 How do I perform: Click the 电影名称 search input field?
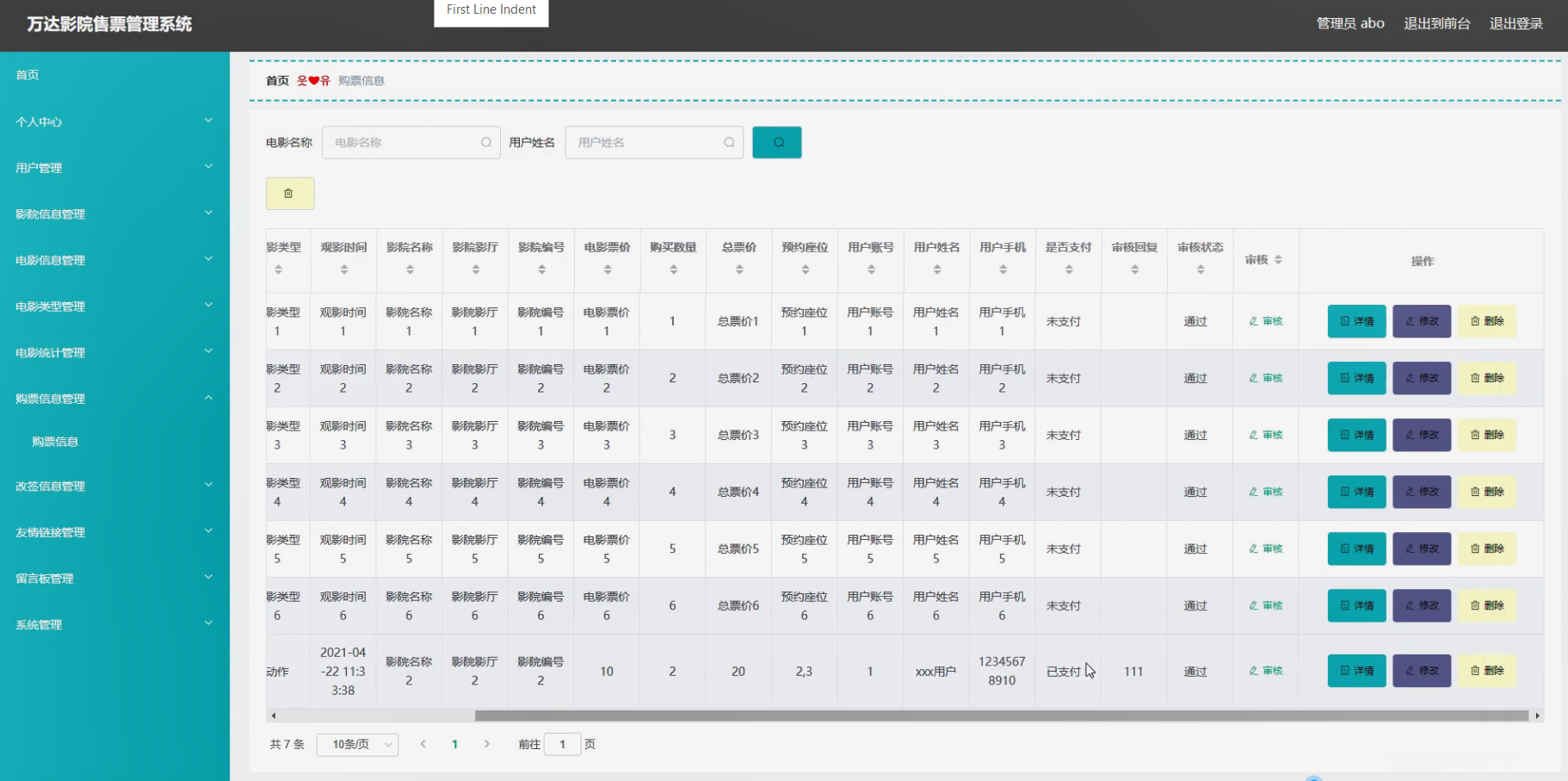tap(404, 143)
